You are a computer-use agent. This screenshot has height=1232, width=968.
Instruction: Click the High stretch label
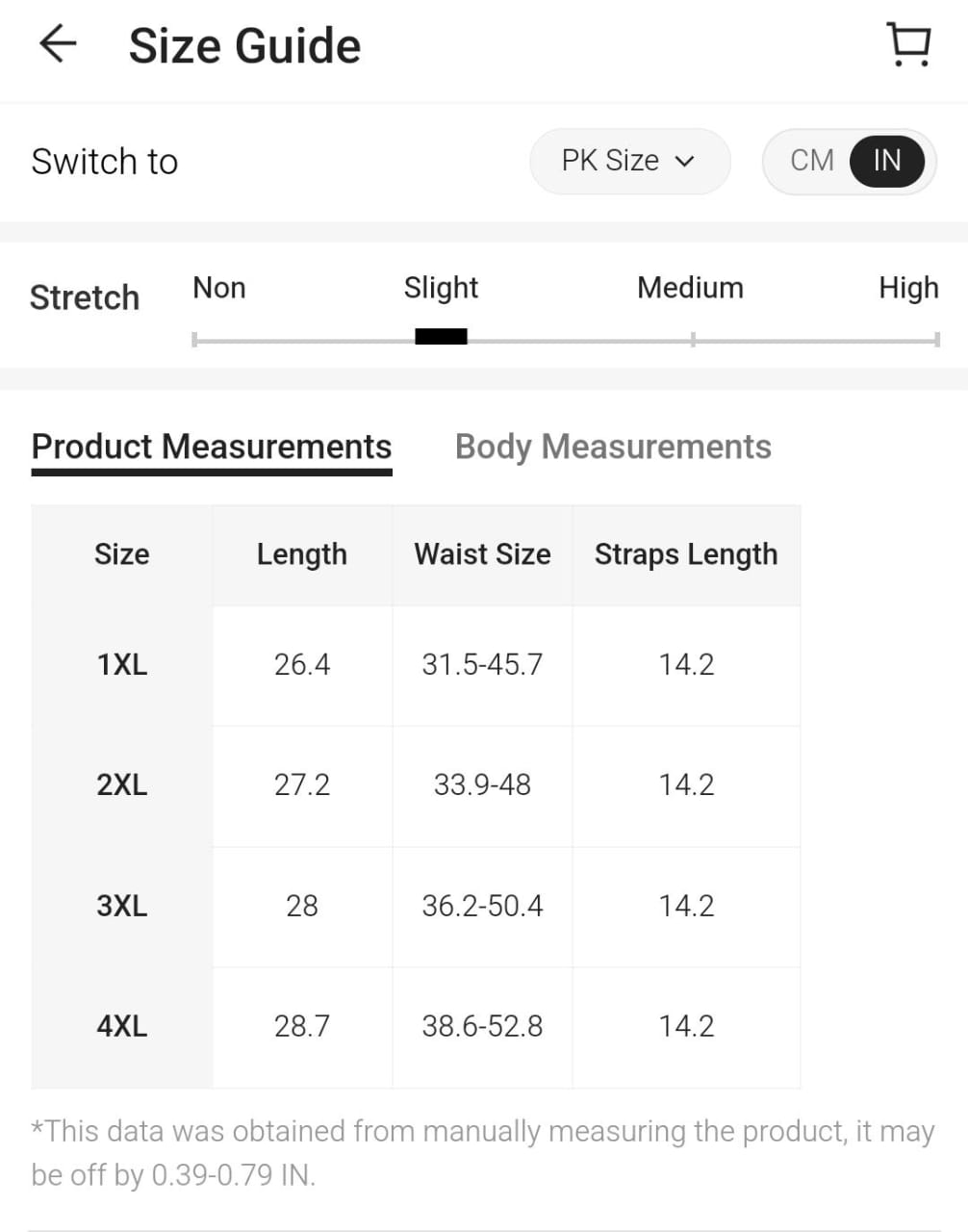(x=907, y=288)
